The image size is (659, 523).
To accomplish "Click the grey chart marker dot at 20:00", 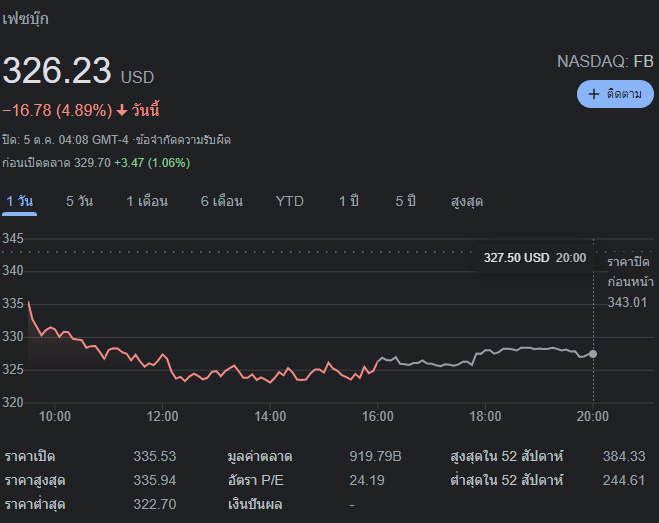I will coord(593,354).
